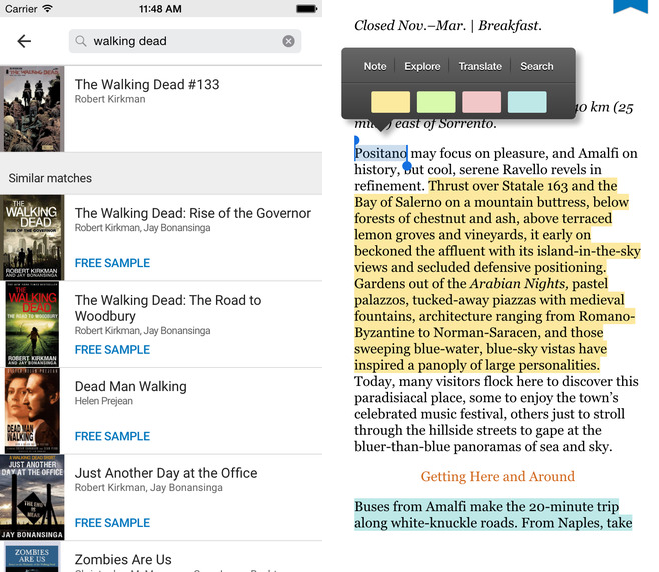Tap the blue highlighted 'Buses from Amalfi' passage

coord(493,515)
